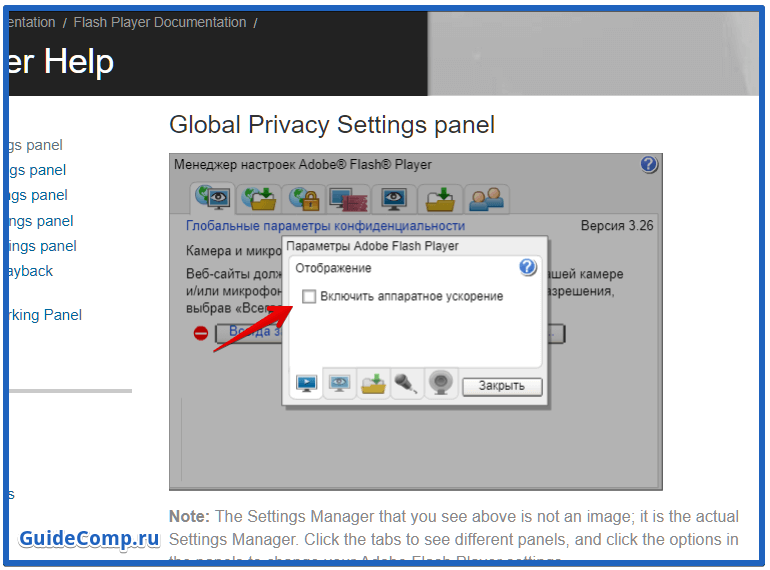Viewport: 770px width, 570px height.
Task: Open the Flash Player firewall tab icon
Action: click(349, 199)
